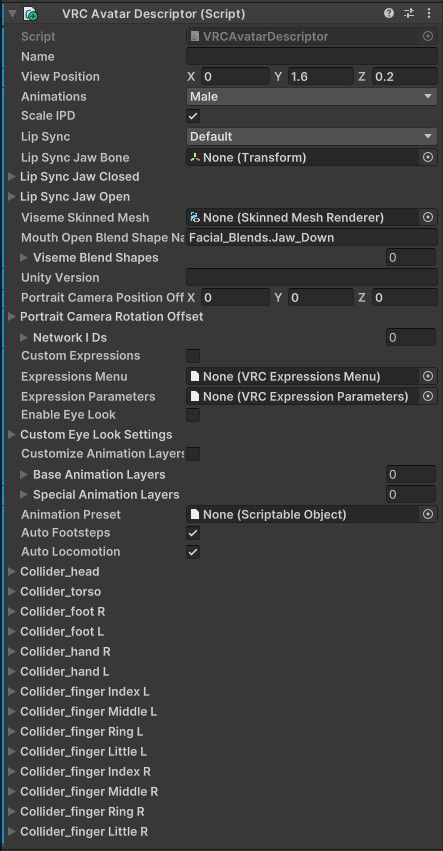Screen dimensions: 443x851
Task: Open the Animations dropdown set to Male
Action: coord(312,97)
